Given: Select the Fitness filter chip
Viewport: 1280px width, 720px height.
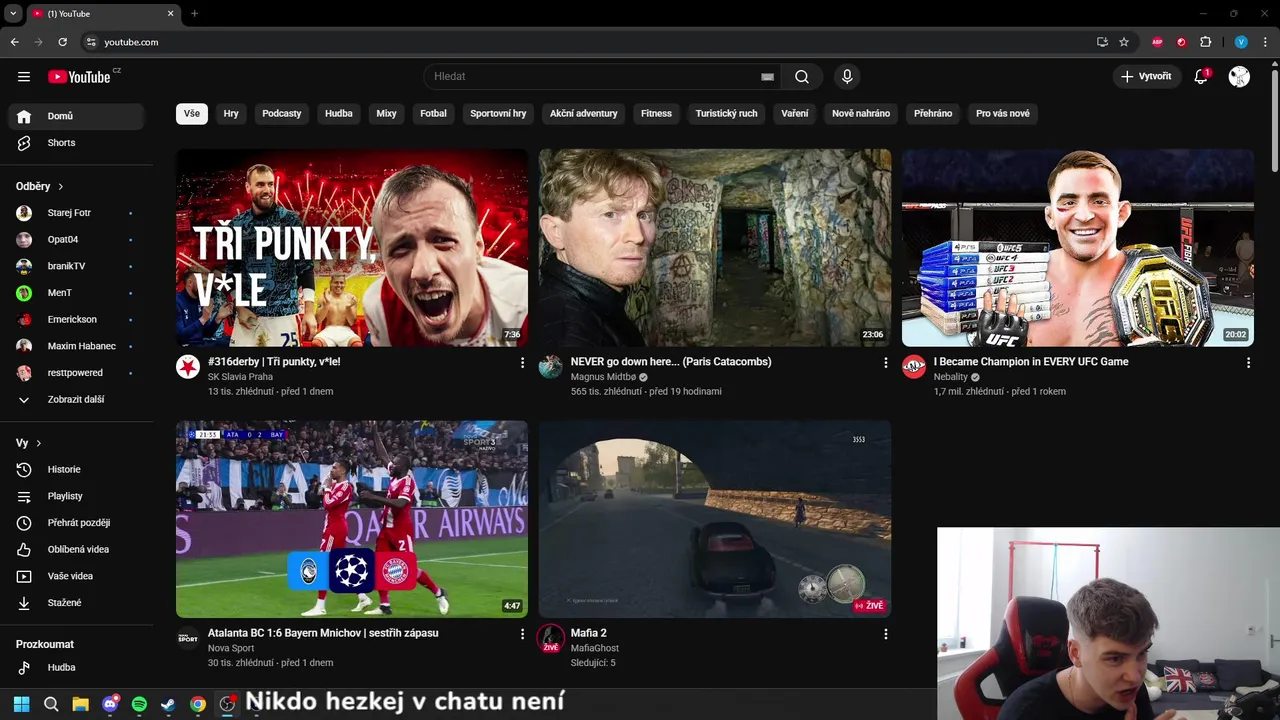Looking at the screenshot, I should click(x=656, y=113).
